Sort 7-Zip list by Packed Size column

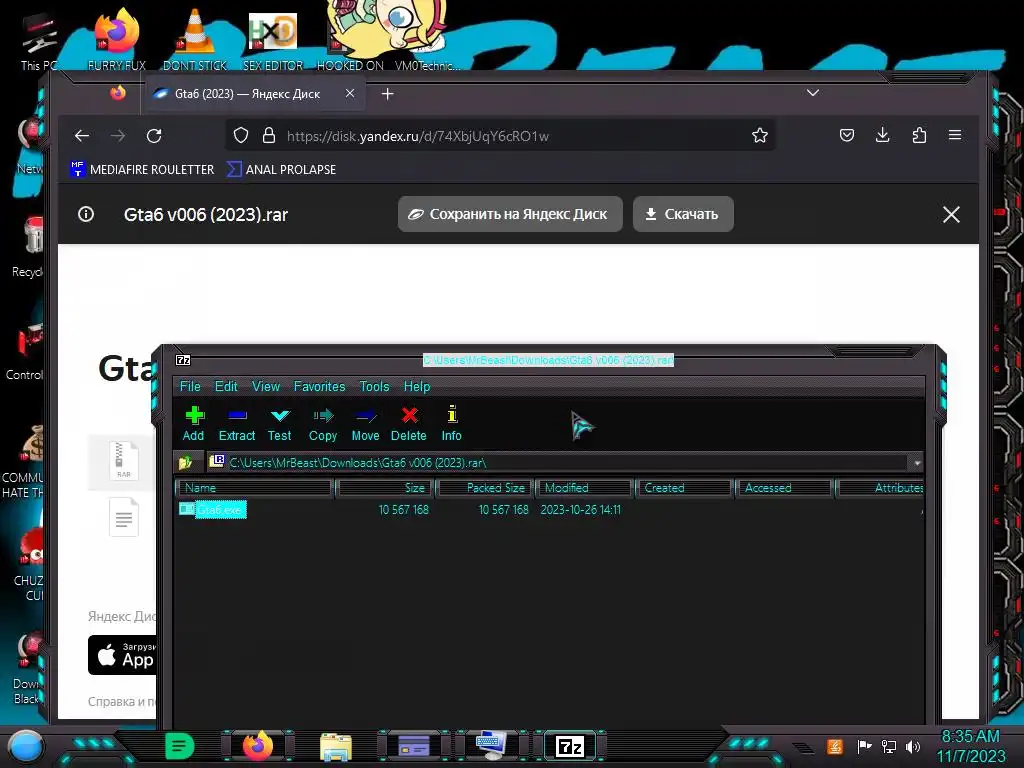pyautogui.click(x=487, y=488)
